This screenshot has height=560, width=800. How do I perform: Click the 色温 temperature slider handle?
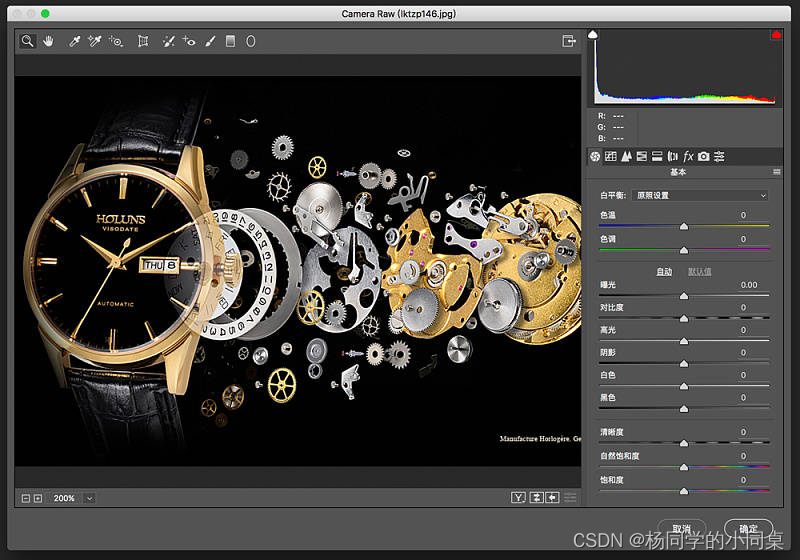[684, 226]
